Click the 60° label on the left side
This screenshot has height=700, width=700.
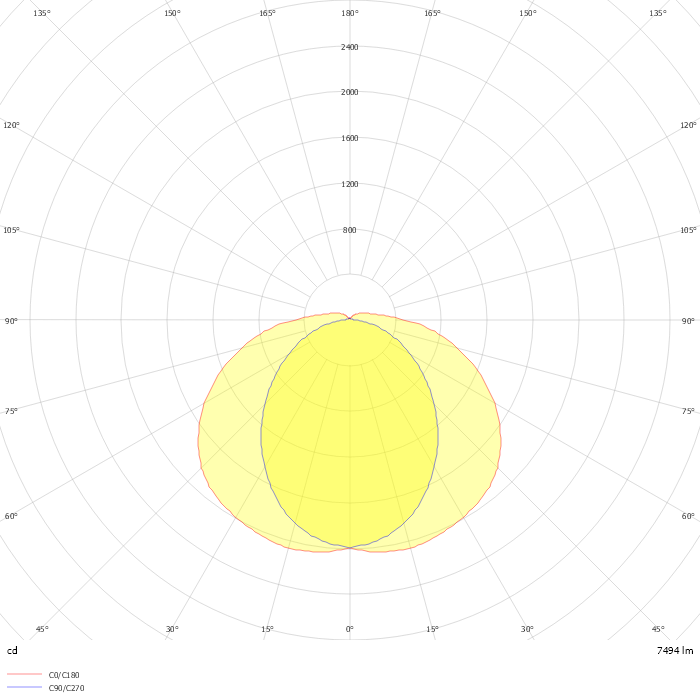pos(11,516)
